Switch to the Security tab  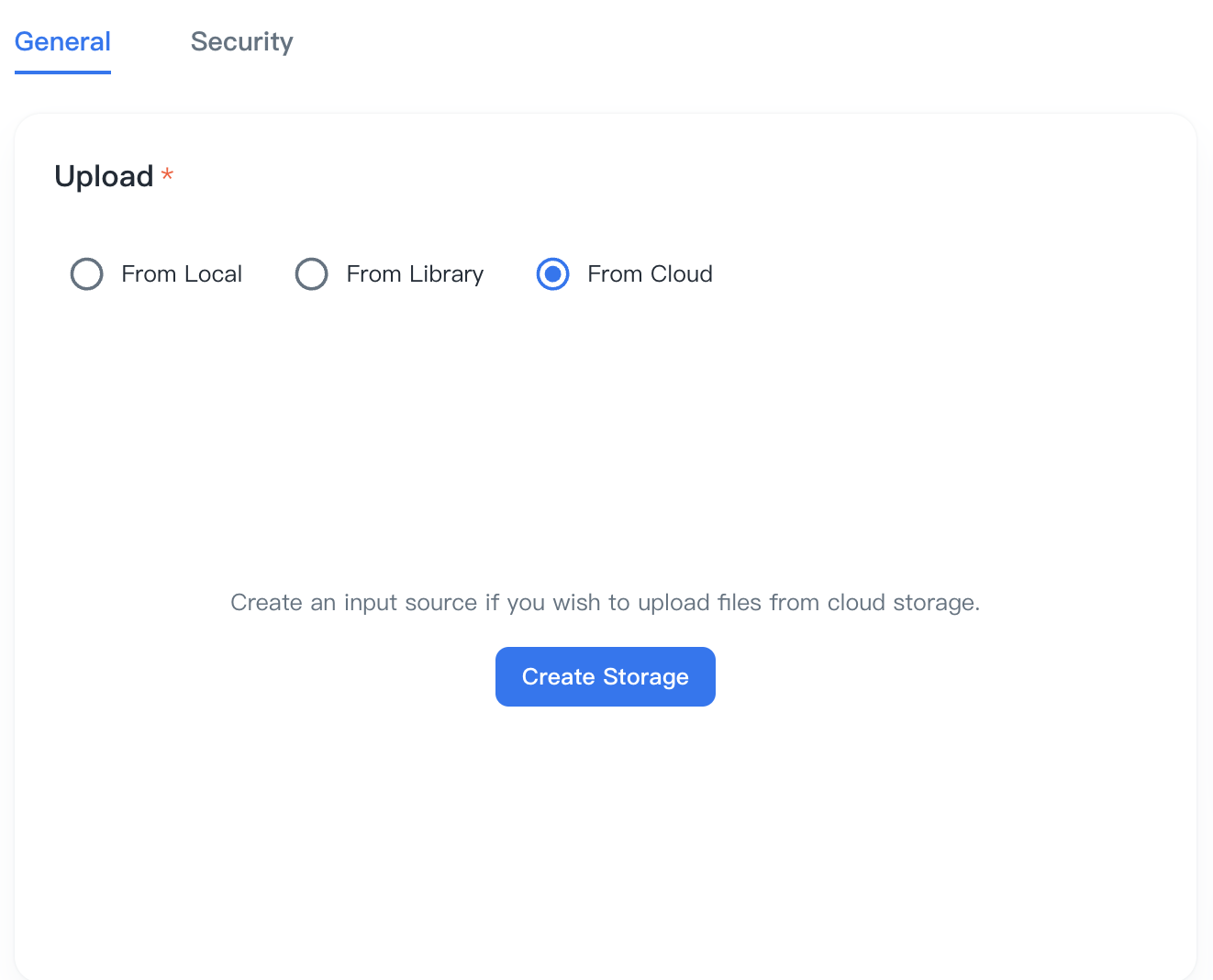click(241, 42)
